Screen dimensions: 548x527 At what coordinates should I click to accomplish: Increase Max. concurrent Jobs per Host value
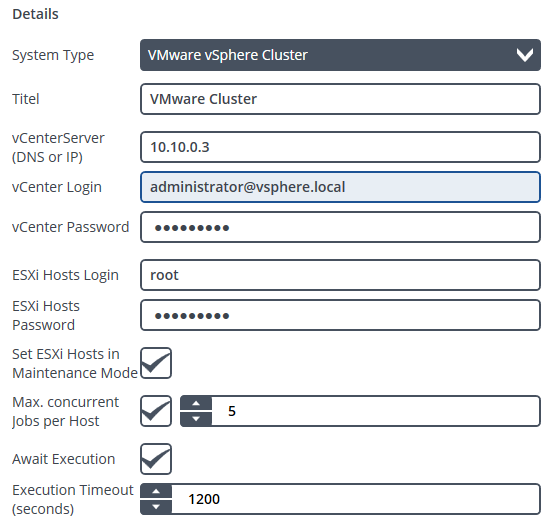[196, 403]
